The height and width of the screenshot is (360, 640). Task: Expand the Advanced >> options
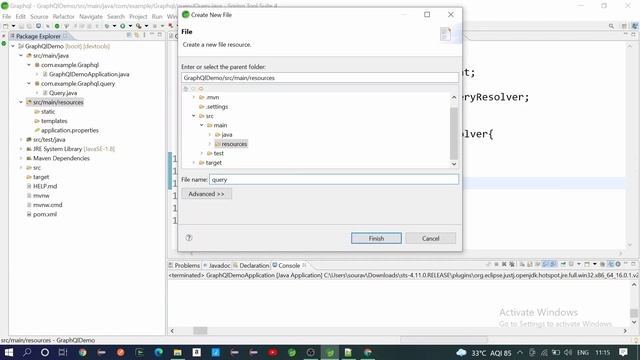207,194
